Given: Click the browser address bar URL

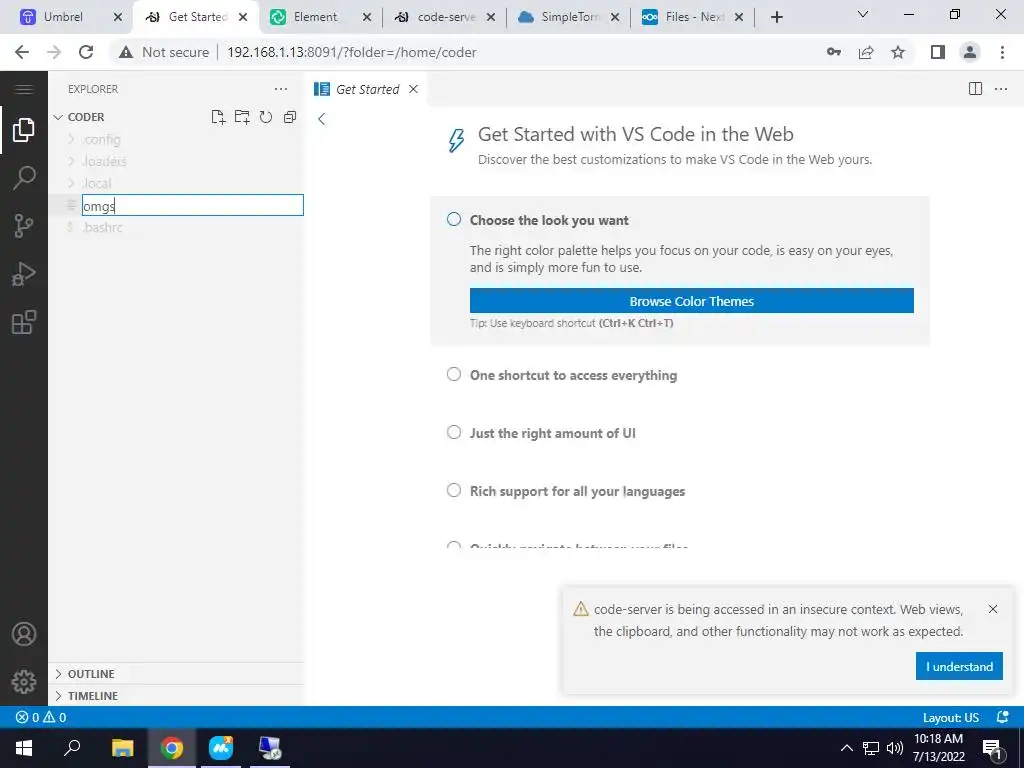Looking at the screenshot, I should 351,52.
